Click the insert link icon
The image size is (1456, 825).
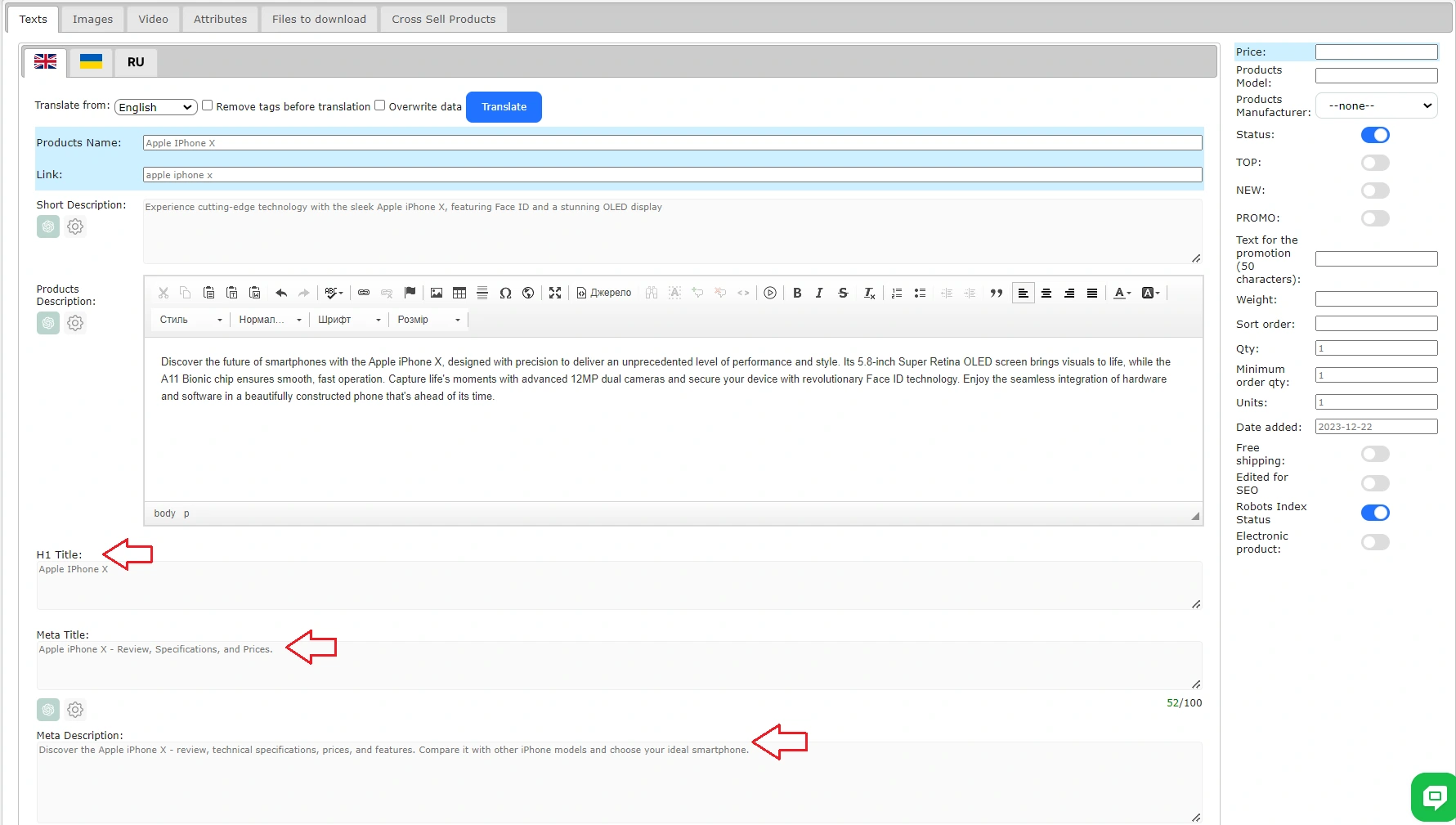[364, 293]
